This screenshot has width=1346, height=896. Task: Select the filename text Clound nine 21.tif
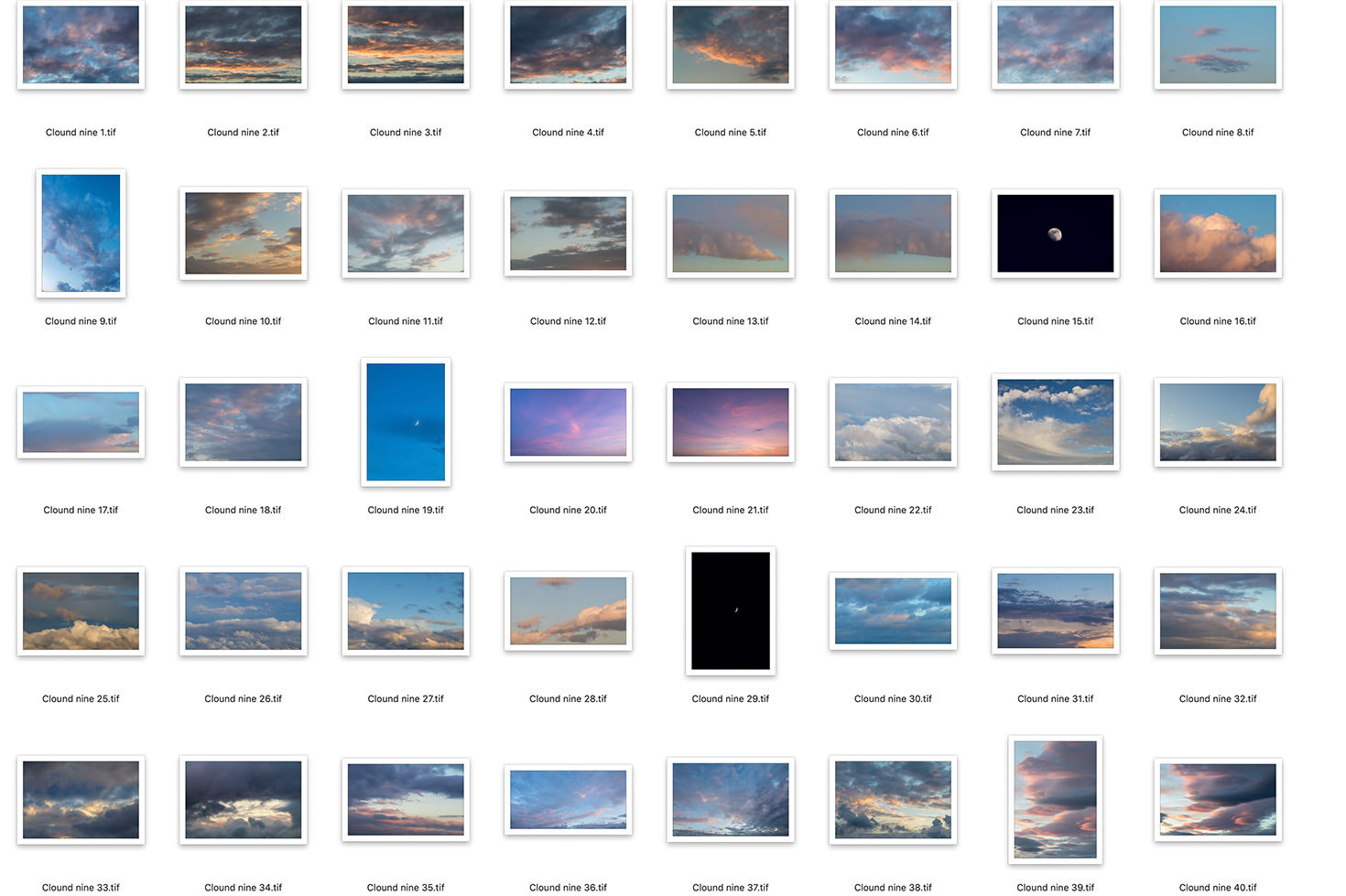coord(730,510)
